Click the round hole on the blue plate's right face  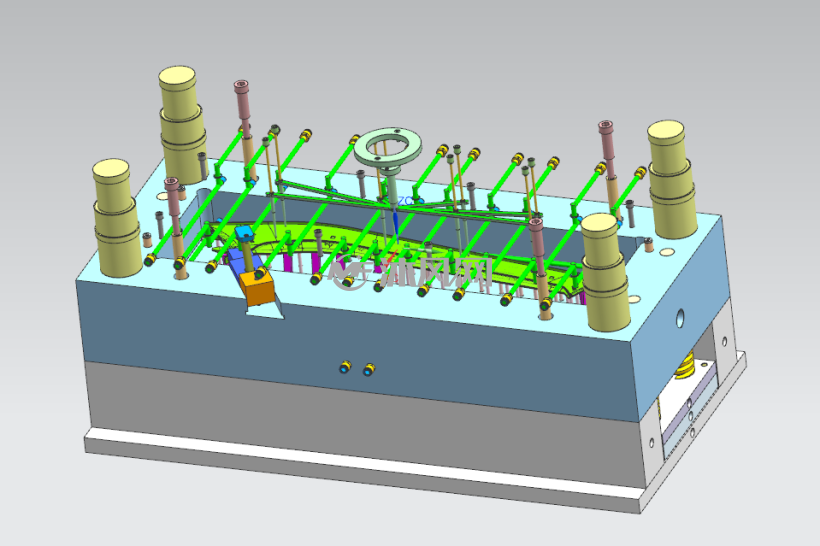680,318
